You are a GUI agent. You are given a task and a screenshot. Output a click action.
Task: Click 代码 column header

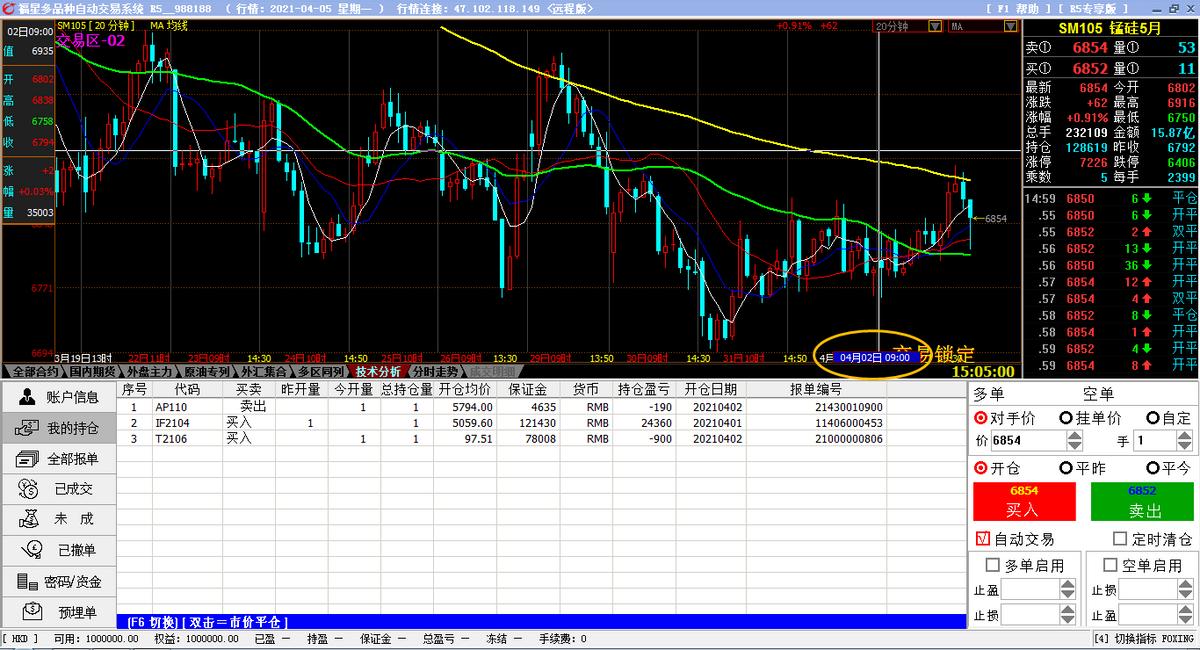[187, 389]
